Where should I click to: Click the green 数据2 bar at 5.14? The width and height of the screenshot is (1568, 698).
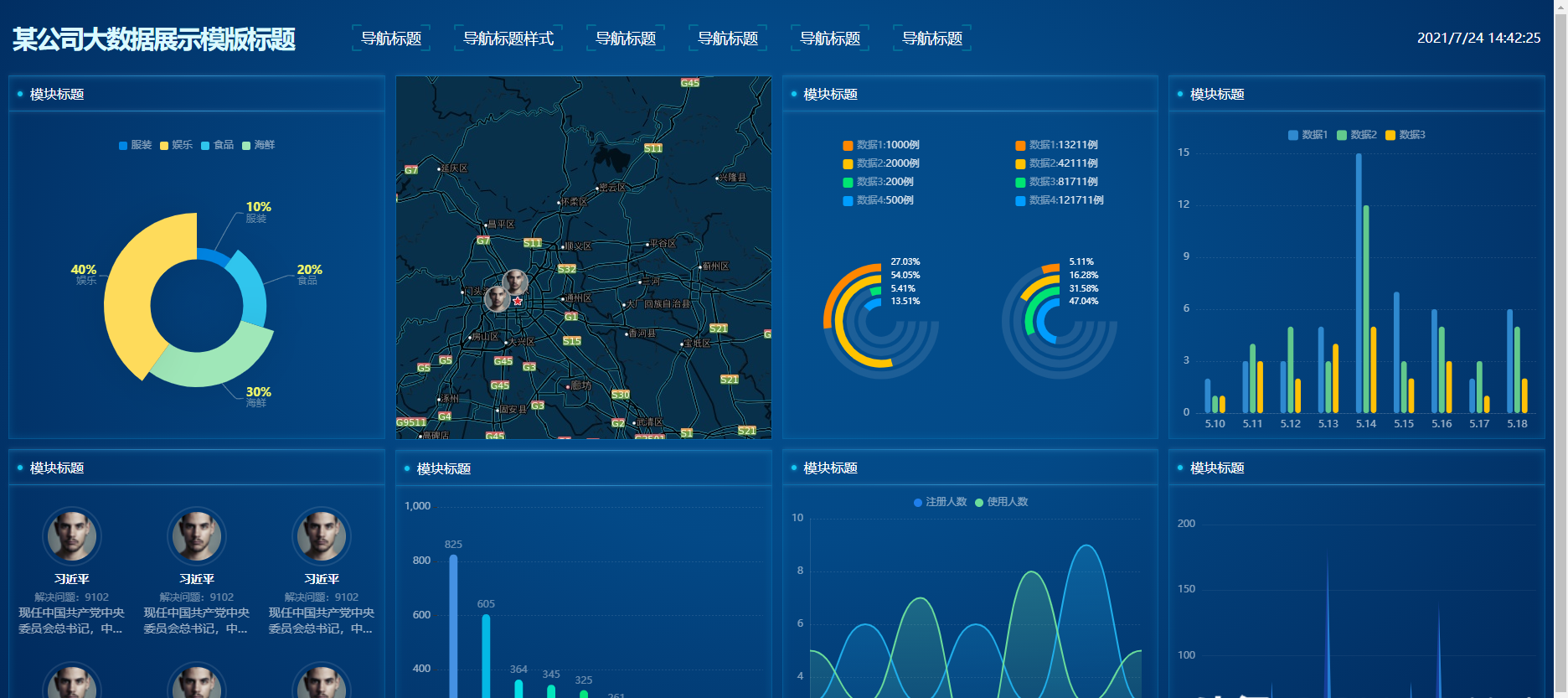click(x=1366, y=309)
